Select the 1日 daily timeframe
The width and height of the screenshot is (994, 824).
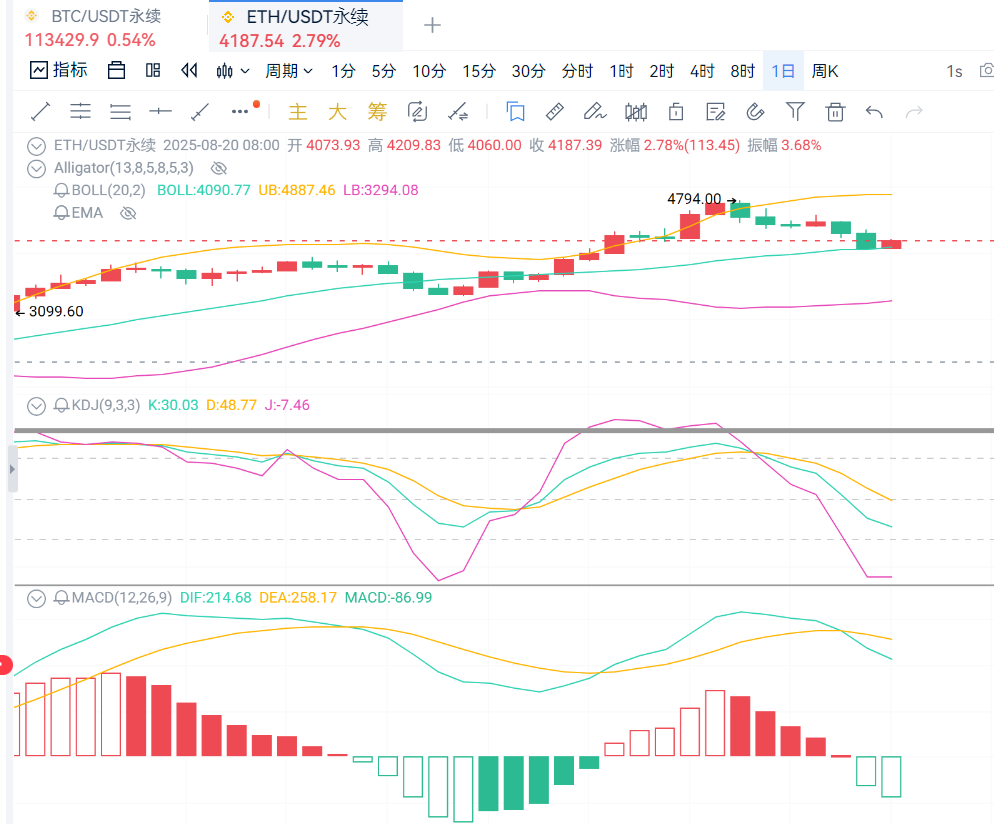coord(783,71)
